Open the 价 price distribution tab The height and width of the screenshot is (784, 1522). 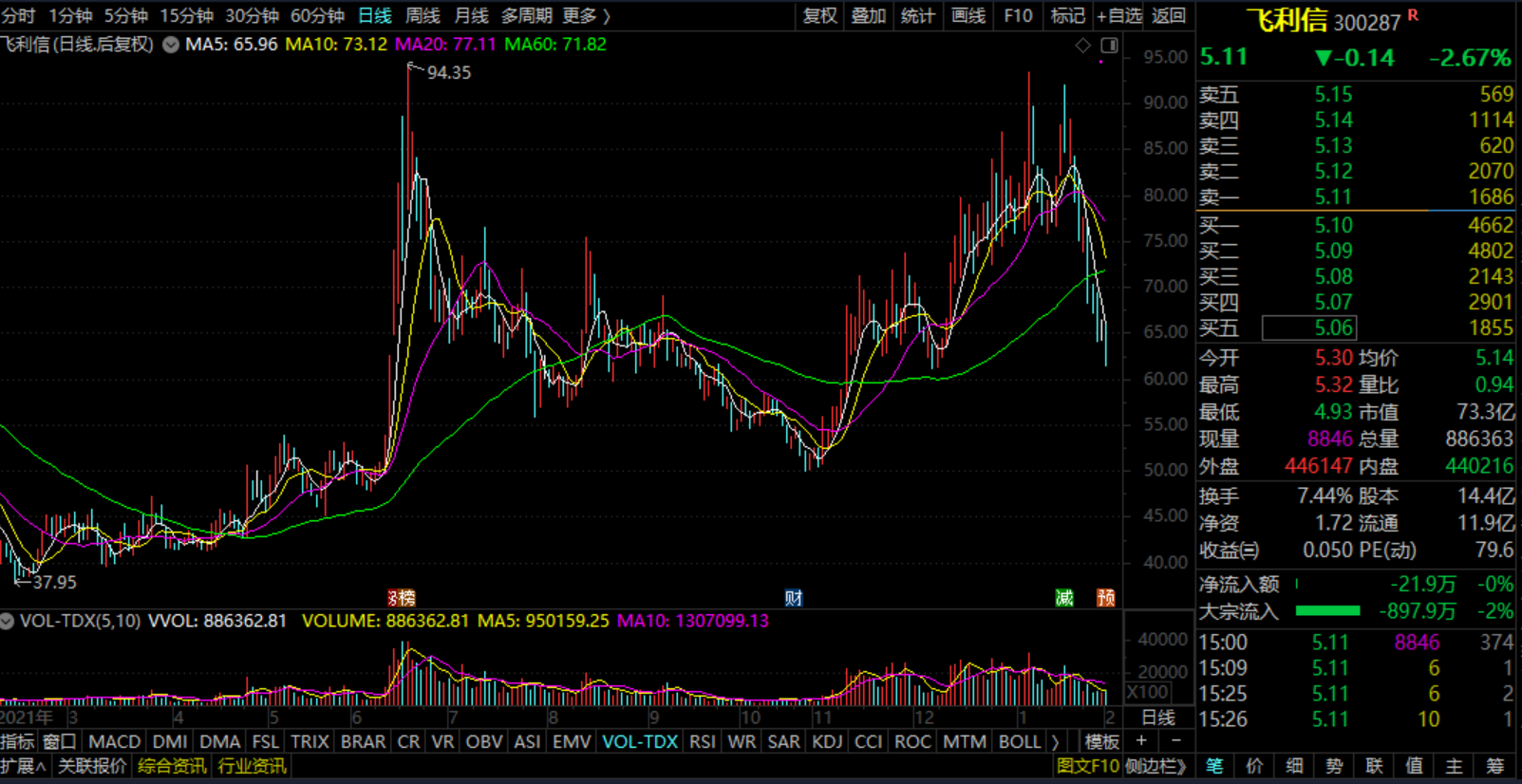[x=1254, y=766]
